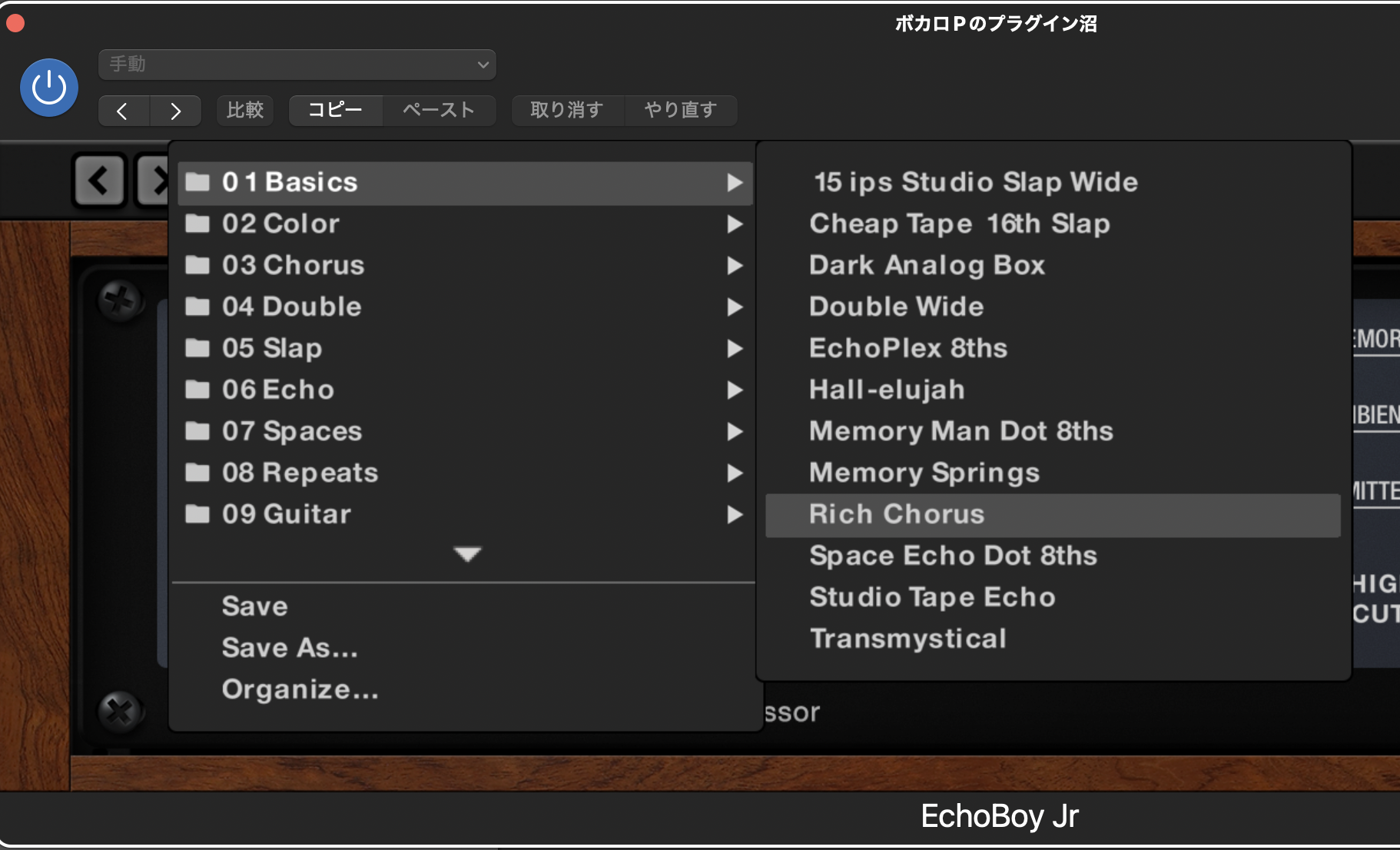1400x850 pixels.
Task: Expand submenu arrow for 02 Color
Action: tap(735, 224)
